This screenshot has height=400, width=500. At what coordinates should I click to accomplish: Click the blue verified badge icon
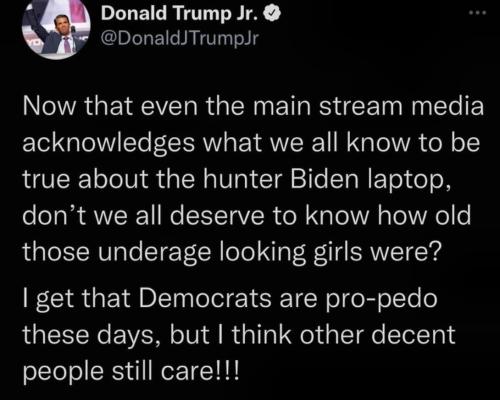click(272, 14)
